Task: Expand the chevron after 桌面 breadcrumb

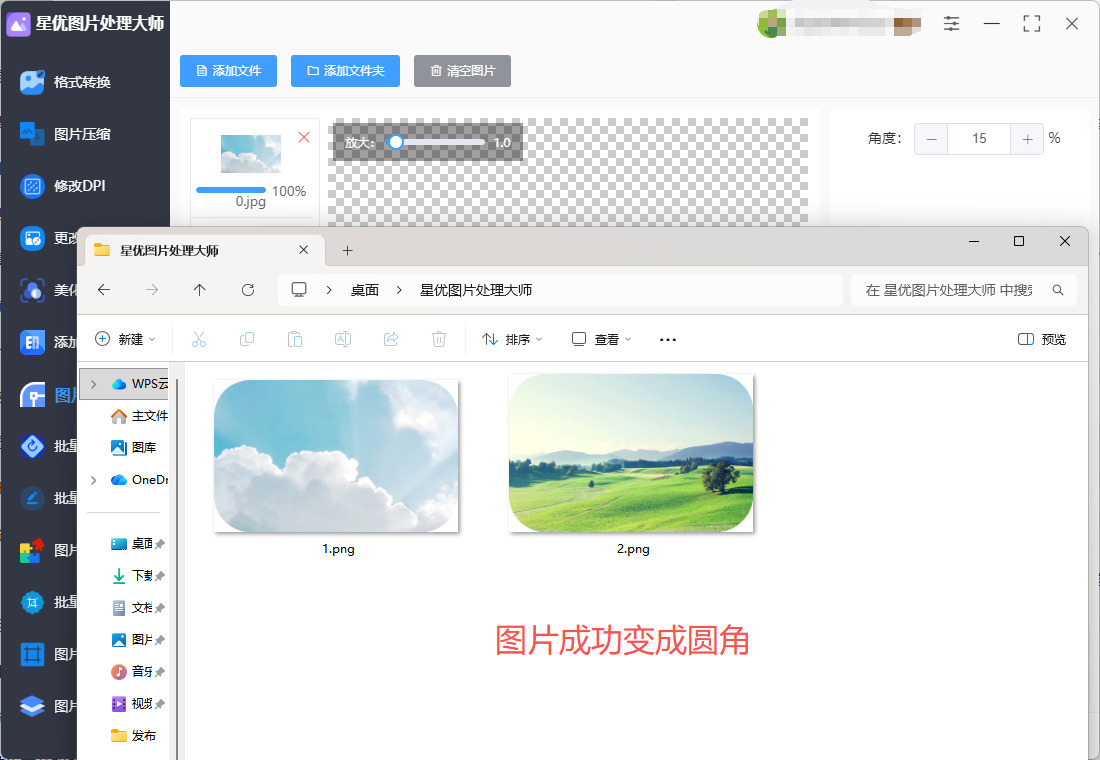Action: (x=398, y=291)
